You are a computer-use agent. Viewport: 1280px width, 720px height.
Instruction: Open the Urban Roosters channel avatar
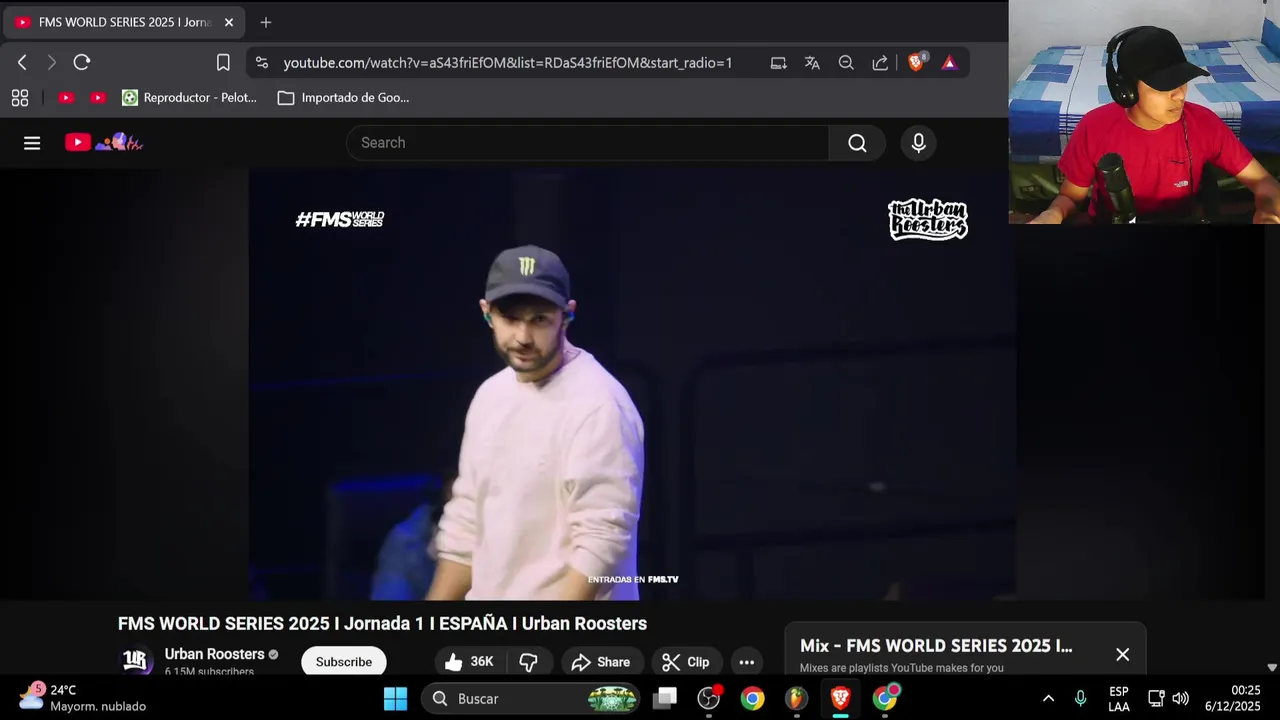coord(137,661)
